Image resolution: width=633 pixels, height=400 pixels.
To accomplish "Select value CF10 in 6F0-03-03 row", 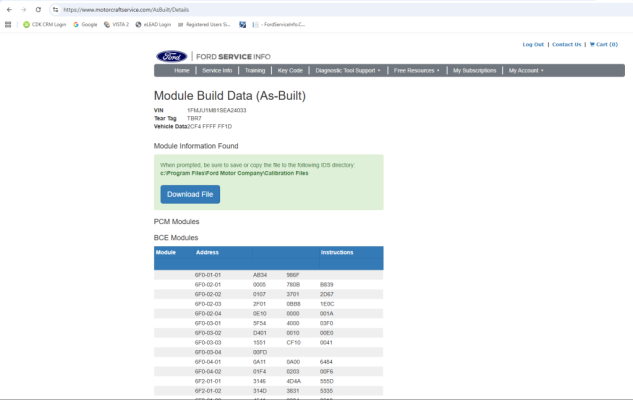I will (x=293, y=343).
